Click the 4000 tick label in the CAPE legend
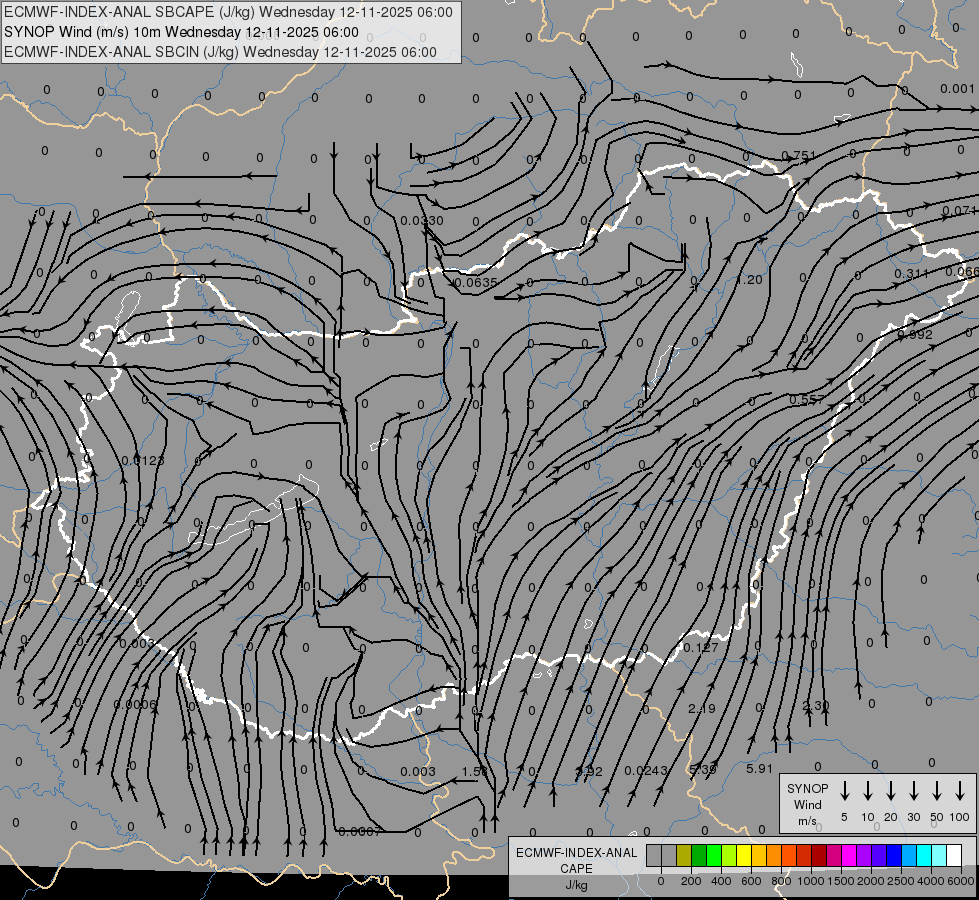 coord(931,881)
